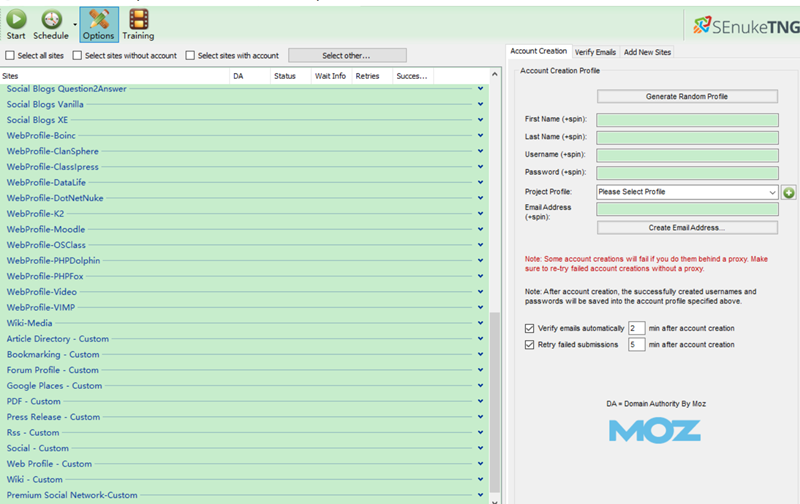Expand the WebProfile-Moodle site group
This screenshot has width=800, height=504.
pyautogui.click(x=480, y=229)
